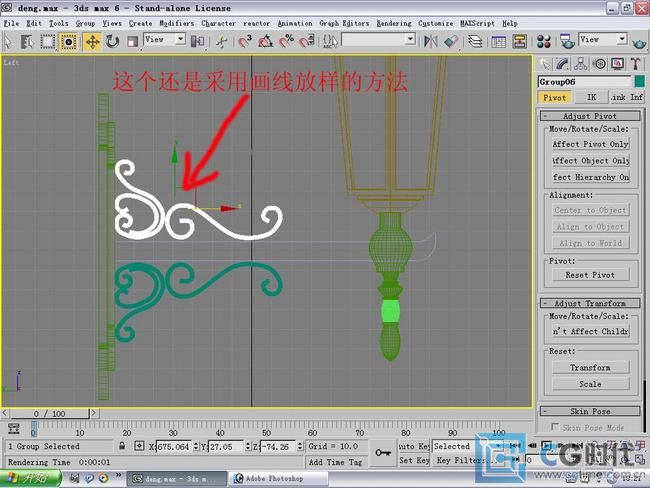
Task: Collapse the Adjust Pivot rollout
Action: [590, 116]
